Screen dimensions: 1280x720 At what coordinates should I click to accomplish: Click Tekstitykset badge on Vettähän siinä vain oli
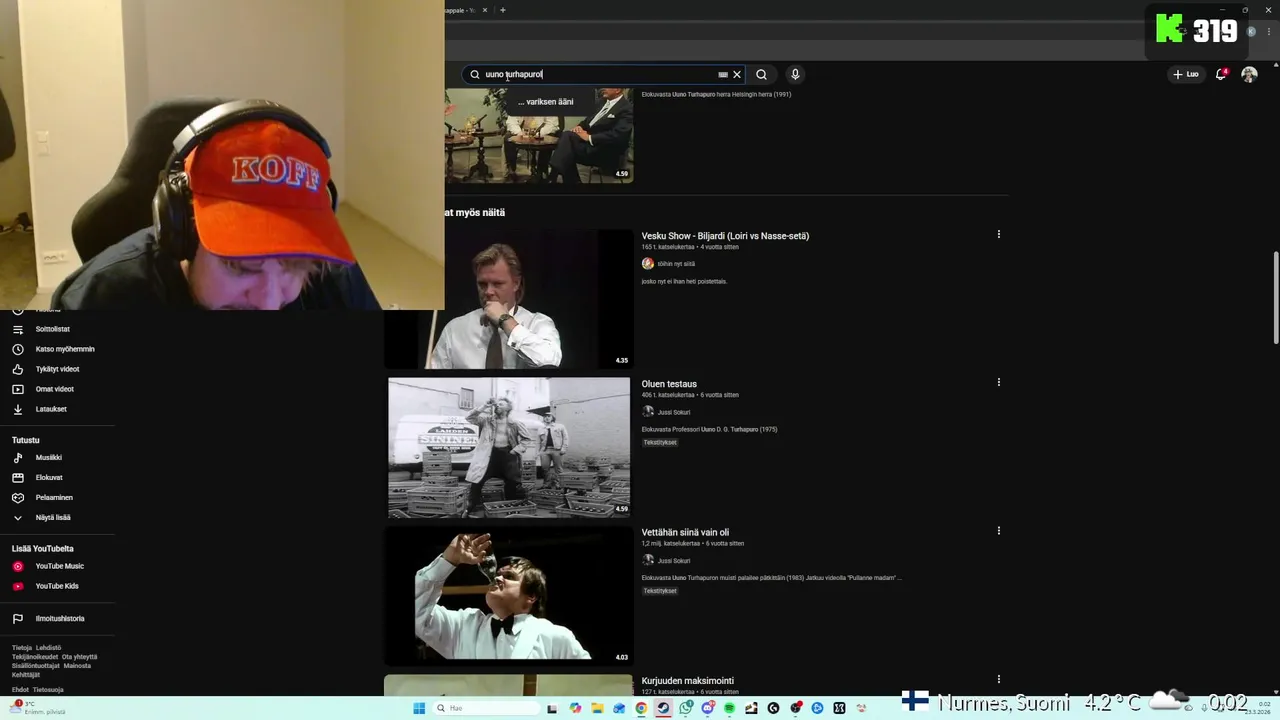(x=660, y=590)
